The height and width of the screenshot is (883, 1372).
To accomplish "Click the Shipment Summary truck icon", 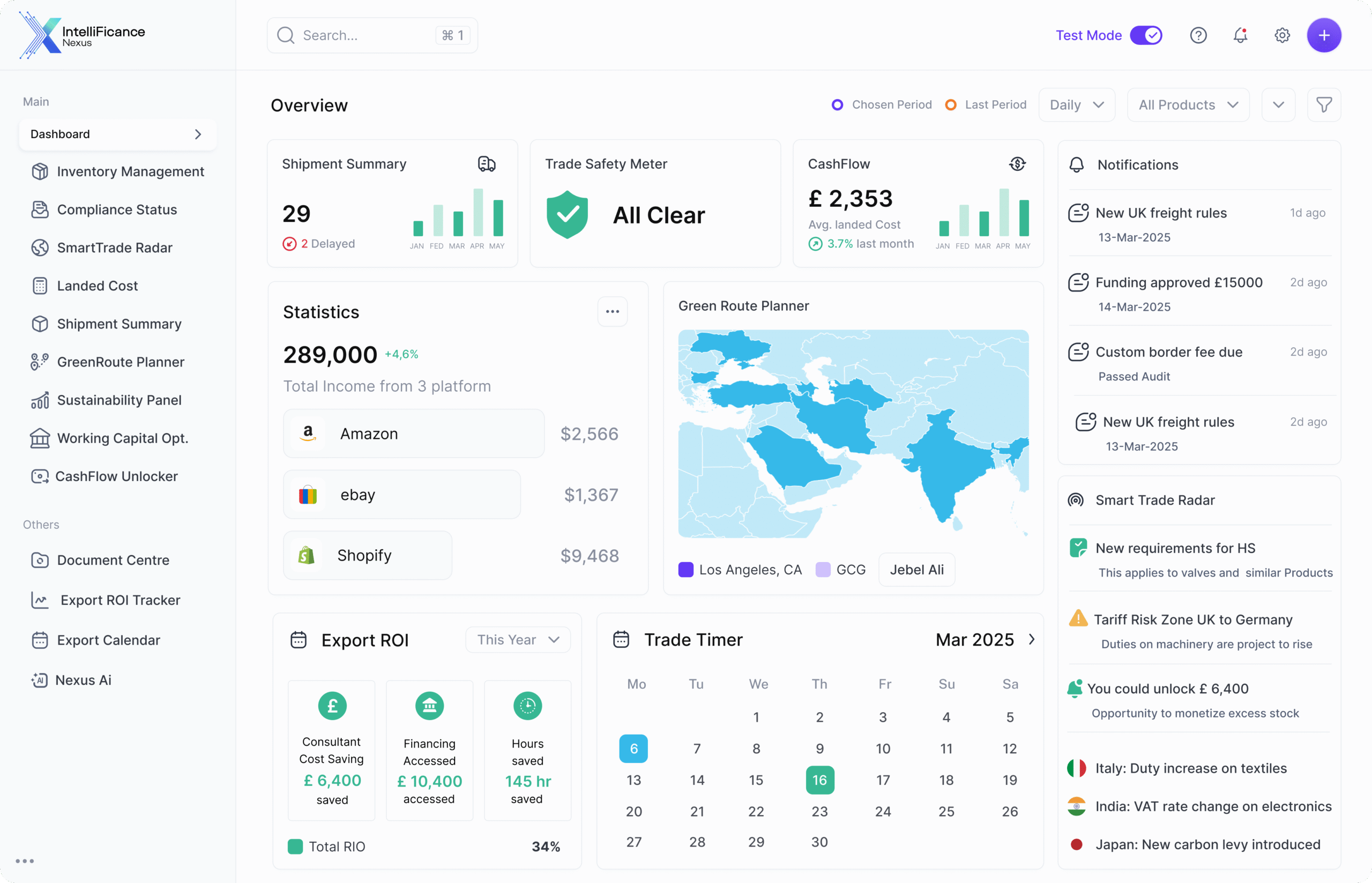I will (486, 164).
